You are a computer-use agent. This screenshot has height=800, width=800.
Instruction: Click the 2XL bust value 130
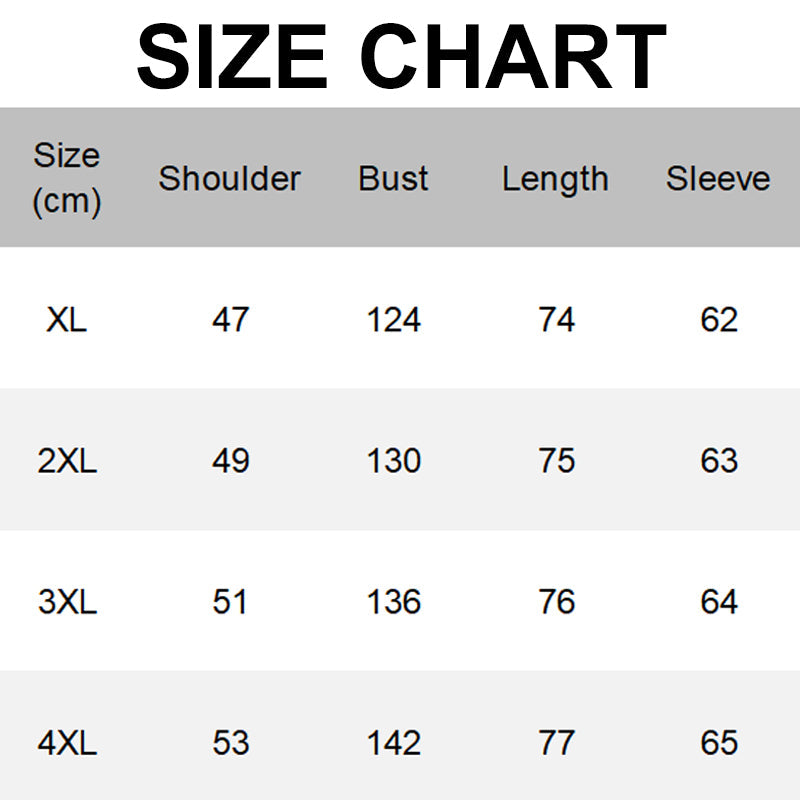(x=393, y=461)
